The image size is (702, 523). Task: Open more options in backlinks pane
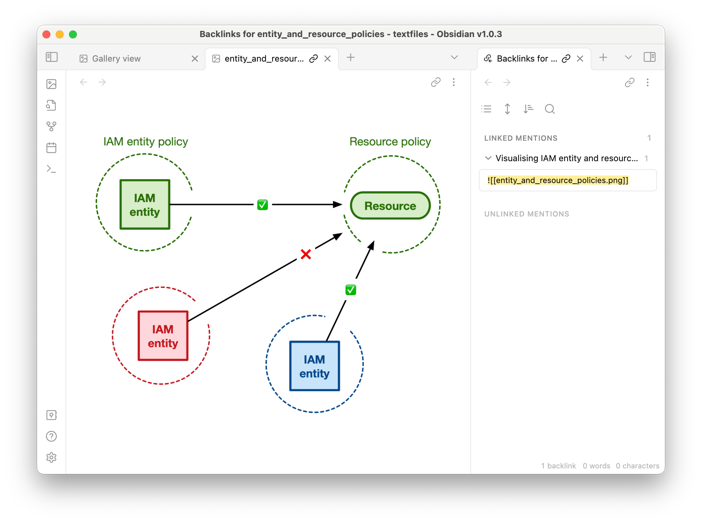pyautogui.click(x=647, y=82)
